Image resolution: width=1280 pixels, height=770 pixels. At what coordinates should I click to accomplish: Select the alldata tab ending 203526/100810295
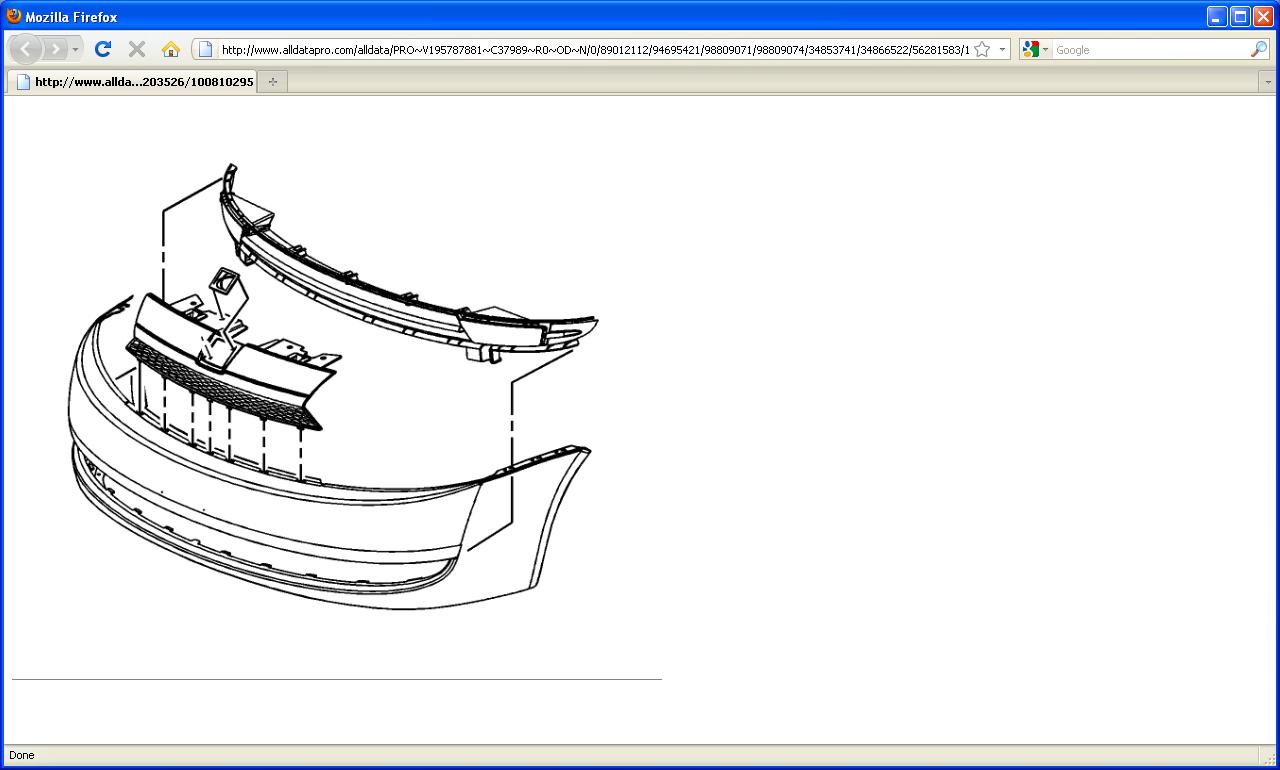point(132,82)
